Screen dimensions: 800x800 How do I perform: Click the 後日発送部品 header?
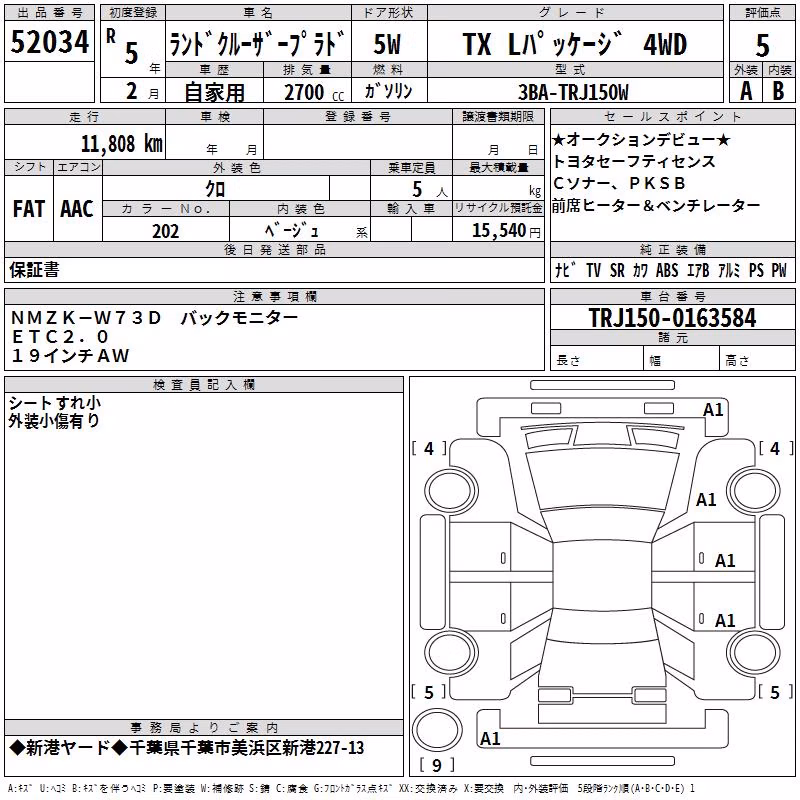[x=274, y=249]
